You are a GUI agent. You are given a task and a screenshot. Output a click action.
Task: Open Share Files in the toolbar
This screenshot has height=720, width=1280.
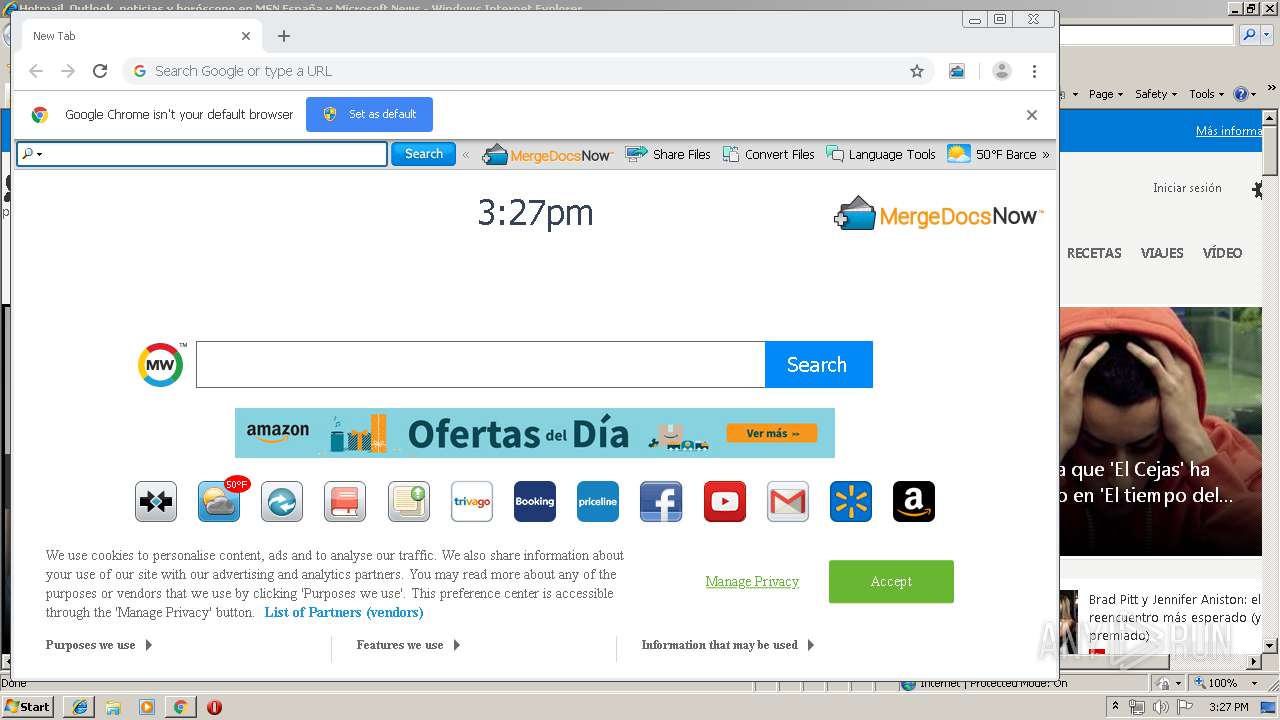[668, 154]
